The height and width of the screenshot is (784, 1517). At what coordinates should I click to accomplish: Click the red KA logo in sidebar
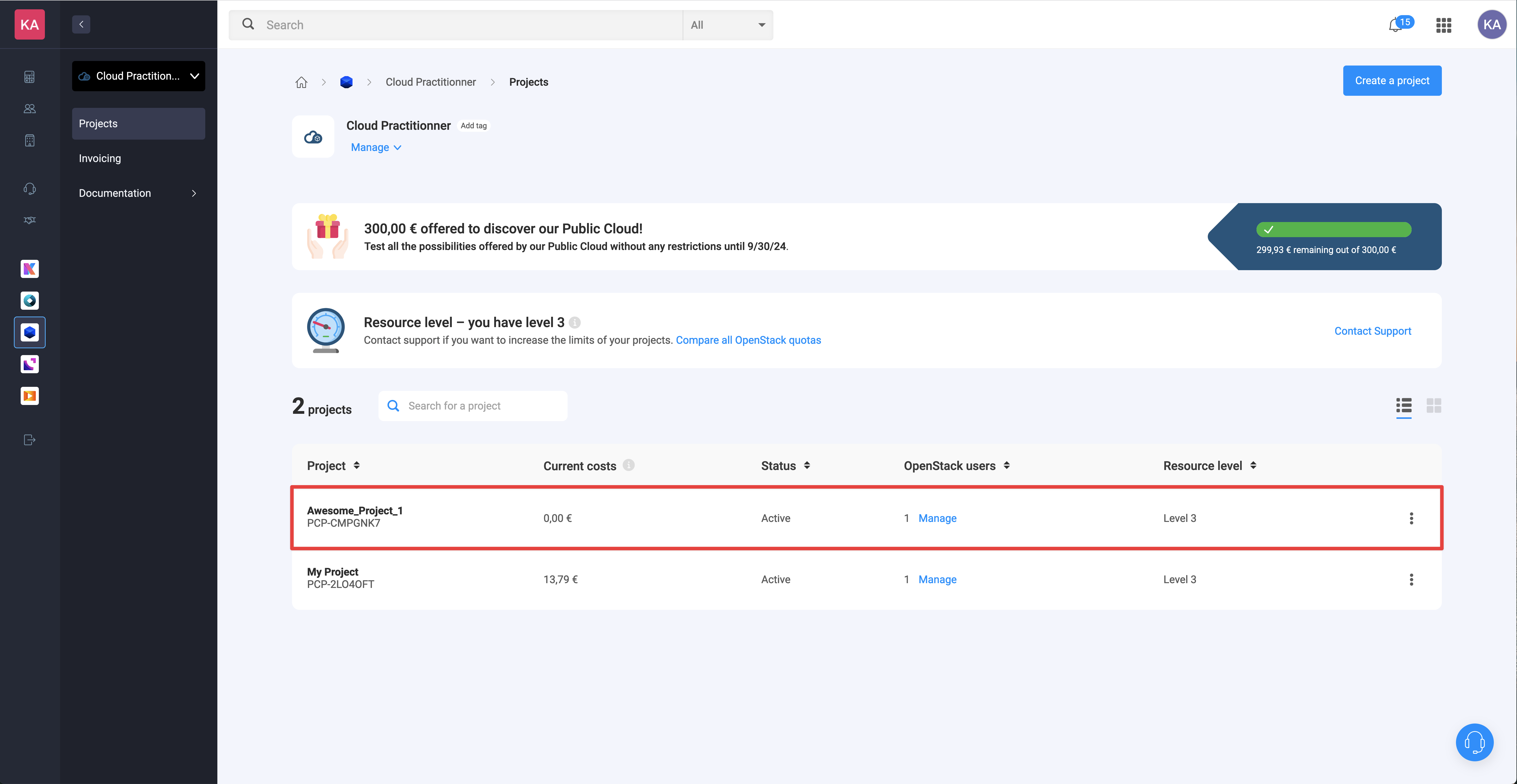pyautogui.click(x=30, y=24)
